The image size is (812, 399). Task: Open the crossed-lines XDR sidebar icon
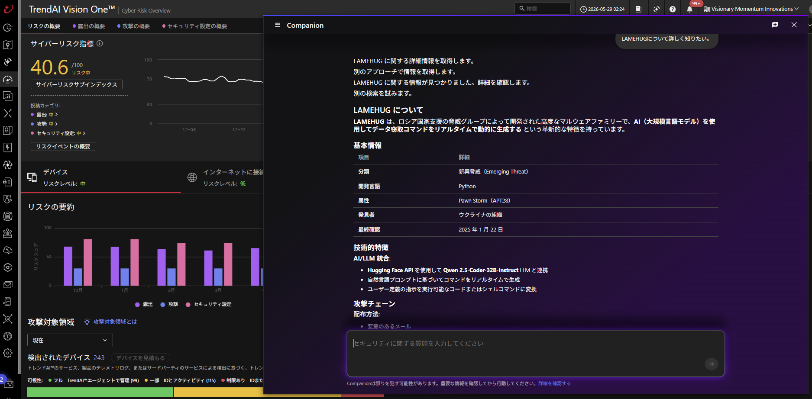[x=7, y=113]
